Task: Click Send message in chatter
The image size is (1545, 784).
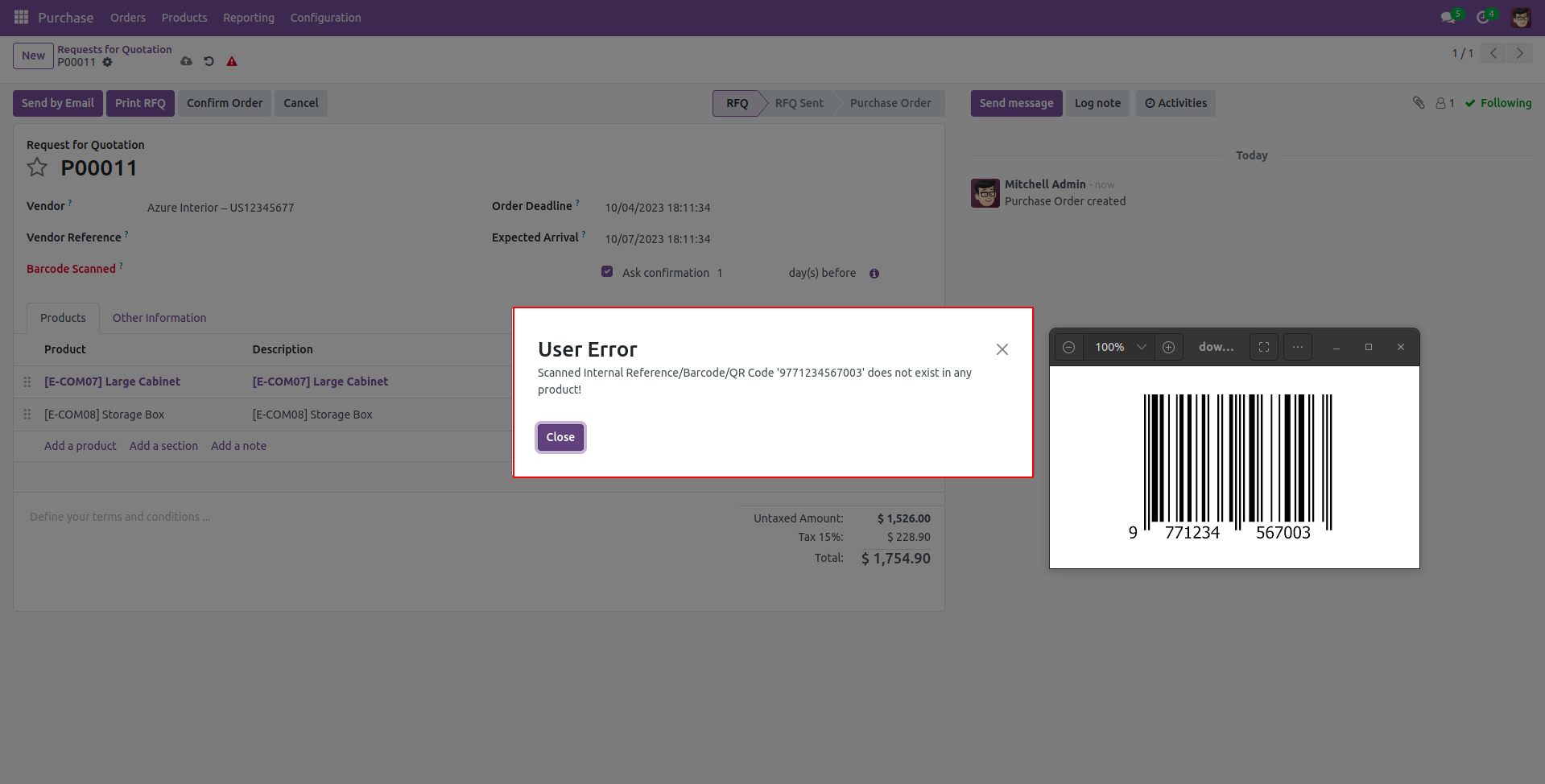Action: click(1016, 103)
